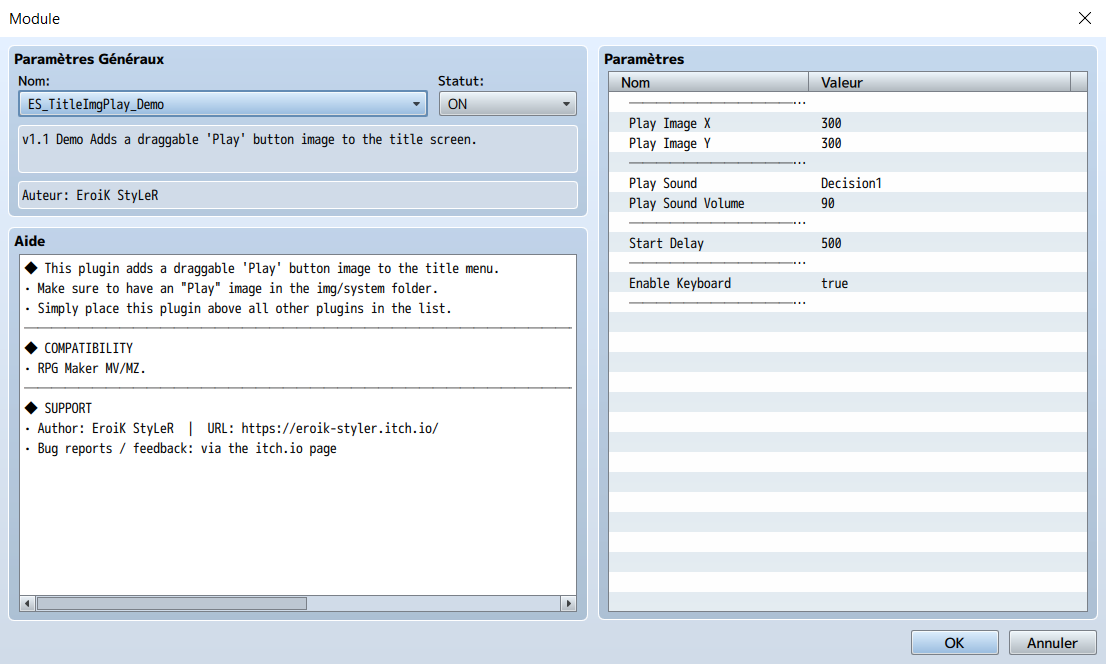Select the Enable Keyboard parameter row
Image resolution: width=1106 pixels, height=664 pixels.
point(848,284)
